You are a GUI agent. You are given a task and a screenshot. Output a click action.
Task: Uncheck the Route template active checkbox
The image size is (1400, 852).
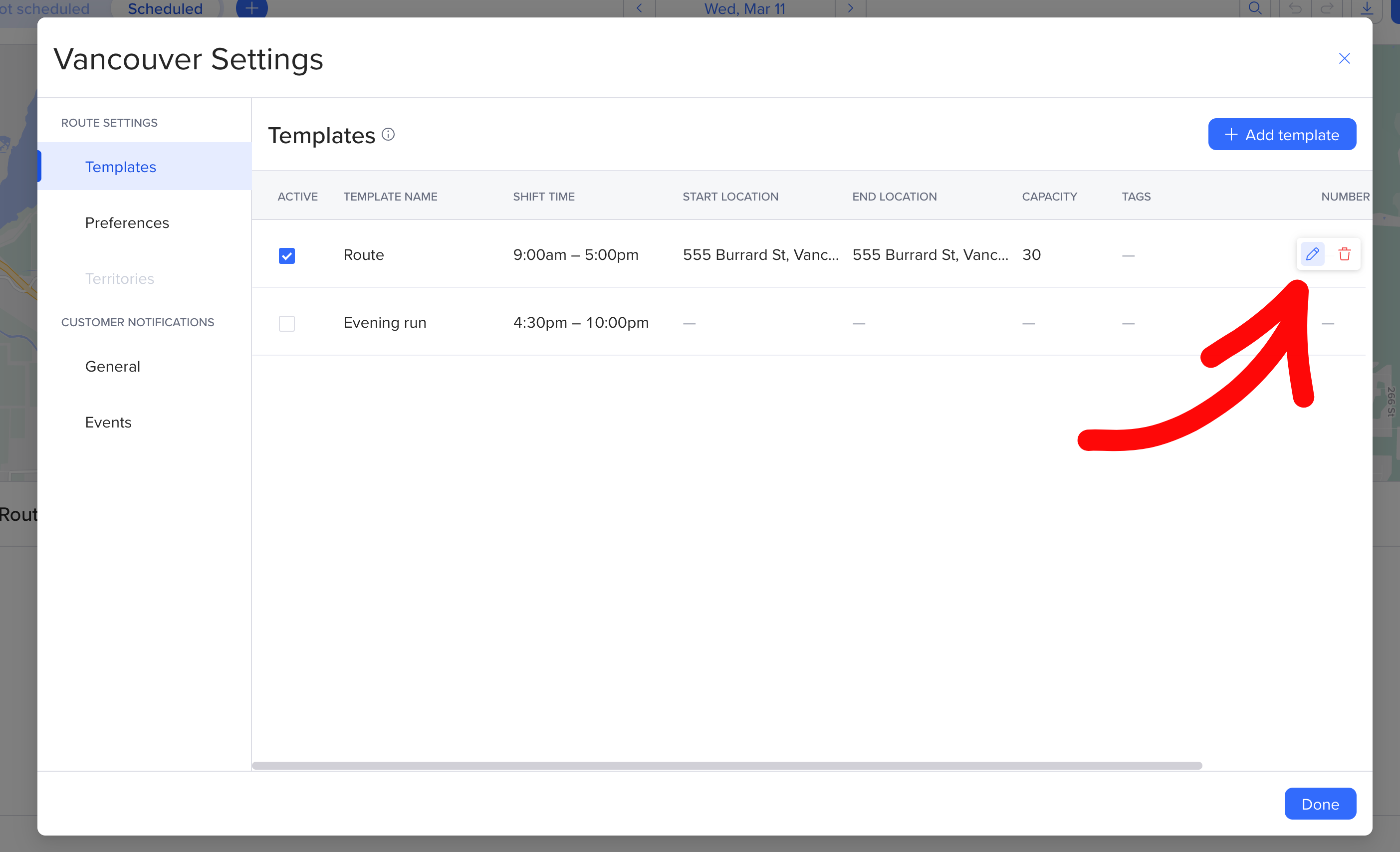[x=287, y=255]
